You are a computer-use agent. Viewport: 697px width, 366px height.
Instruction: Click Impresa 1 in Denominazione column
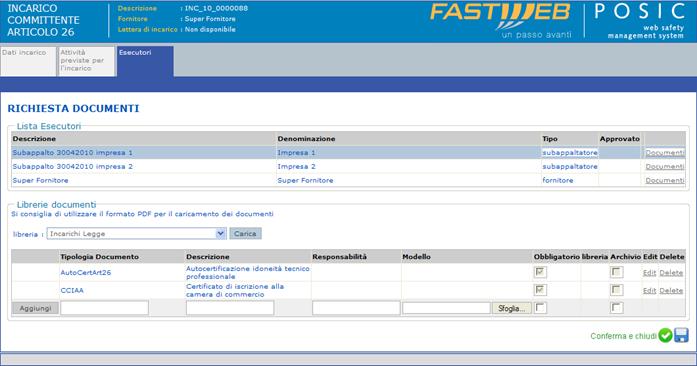coord(296,153)
